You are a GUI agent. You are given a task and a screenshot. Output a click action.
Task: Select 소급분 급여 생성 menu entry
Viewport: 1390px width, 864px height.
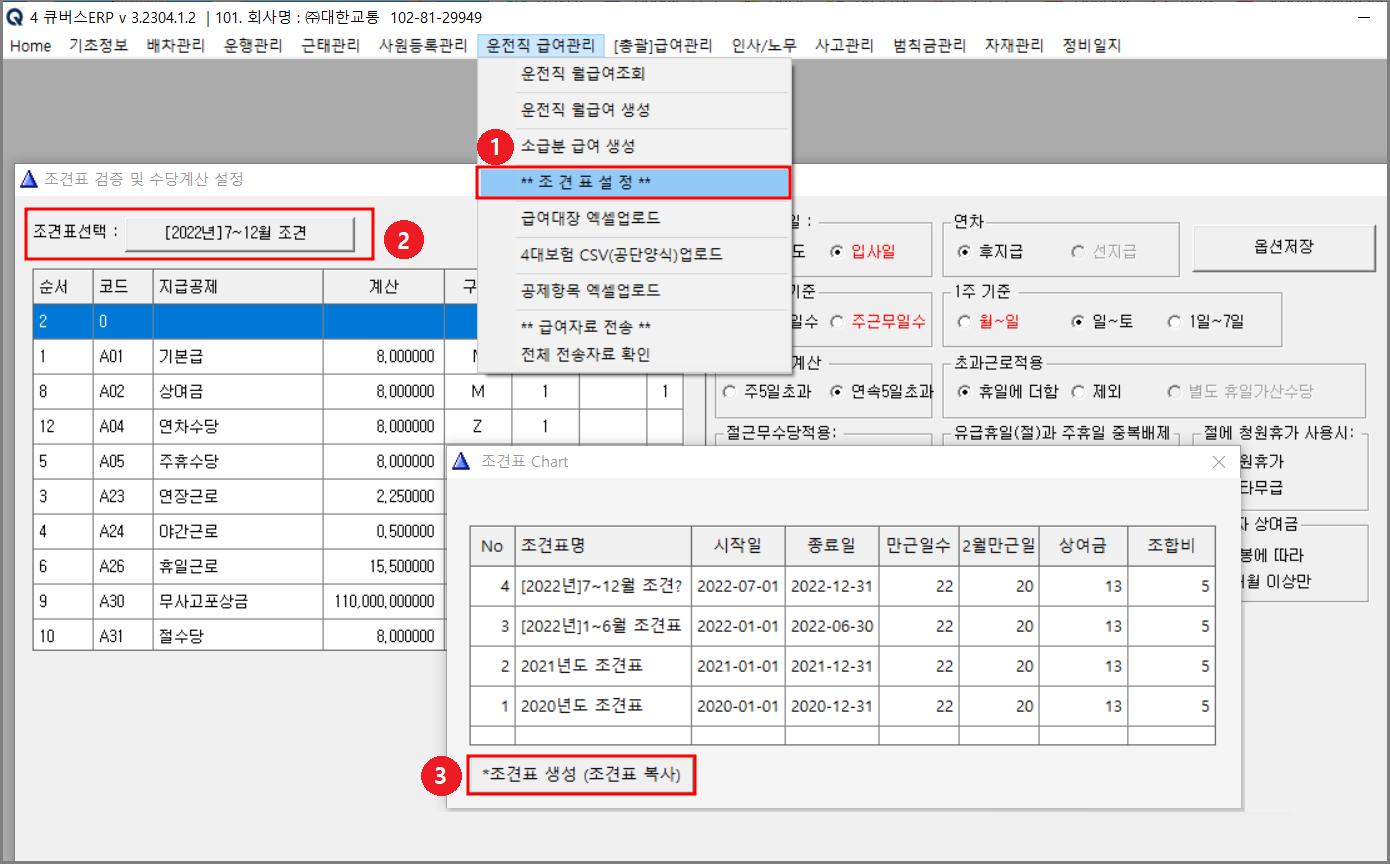tap(634, 146)
